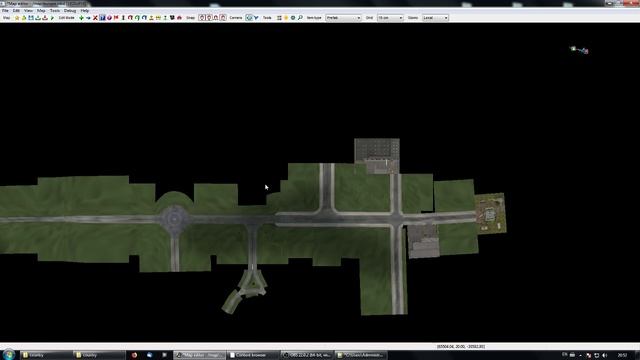Screen dimensions: 640x360
Task: Open the Item type Prefab dropdown
Action: 343,18
